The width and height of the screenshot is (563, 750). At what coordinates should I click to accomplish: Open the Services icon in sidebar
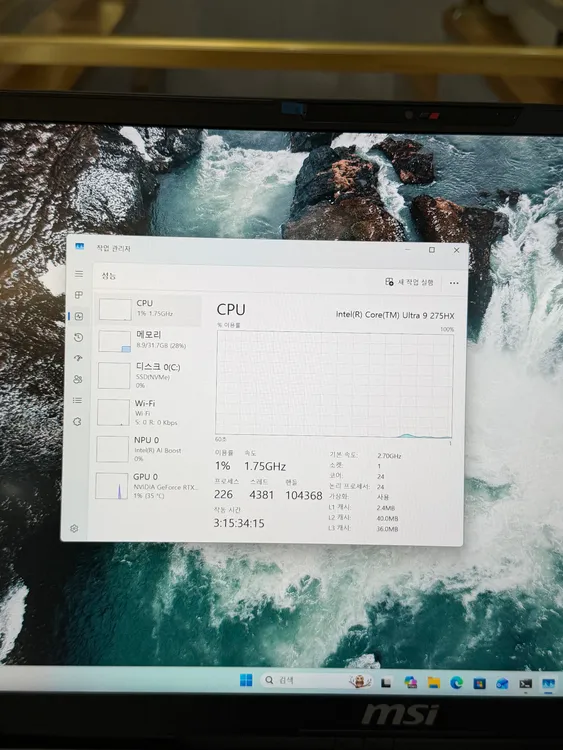[x=77, y=421]
